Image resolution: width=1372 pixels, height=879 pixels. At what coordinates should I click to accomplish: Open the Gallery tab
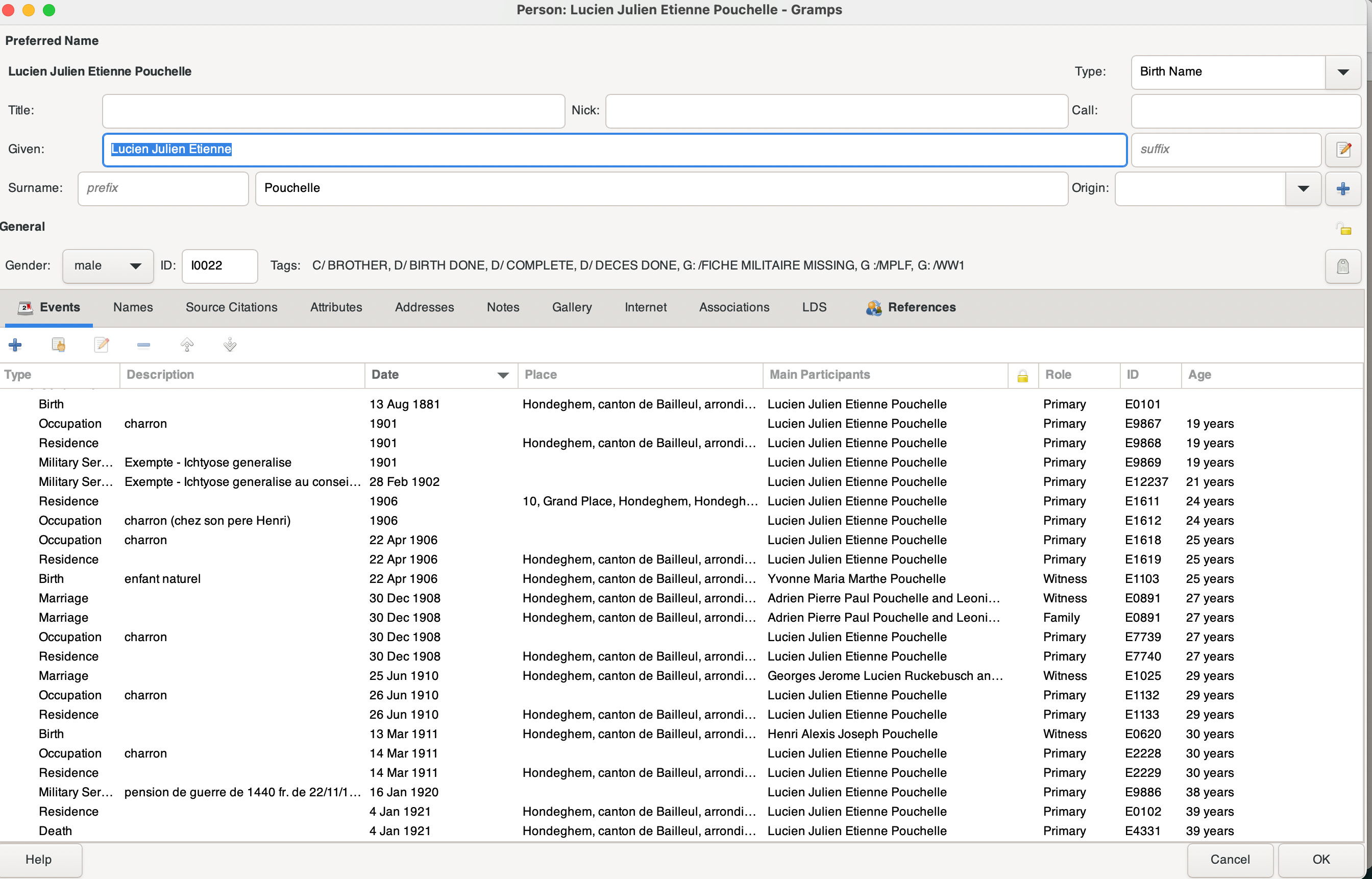point(572,308)
